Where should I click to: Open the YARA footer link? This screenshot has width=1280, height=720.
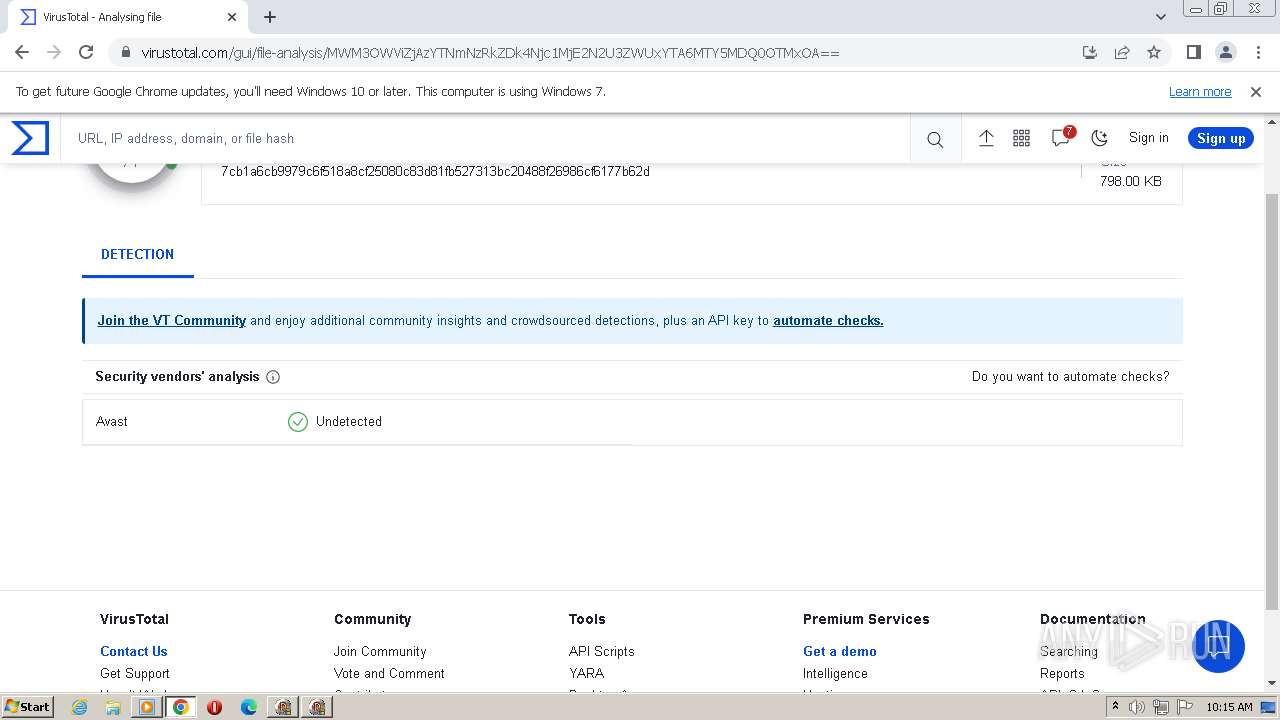pyautogui.click(x=586, y=673)
